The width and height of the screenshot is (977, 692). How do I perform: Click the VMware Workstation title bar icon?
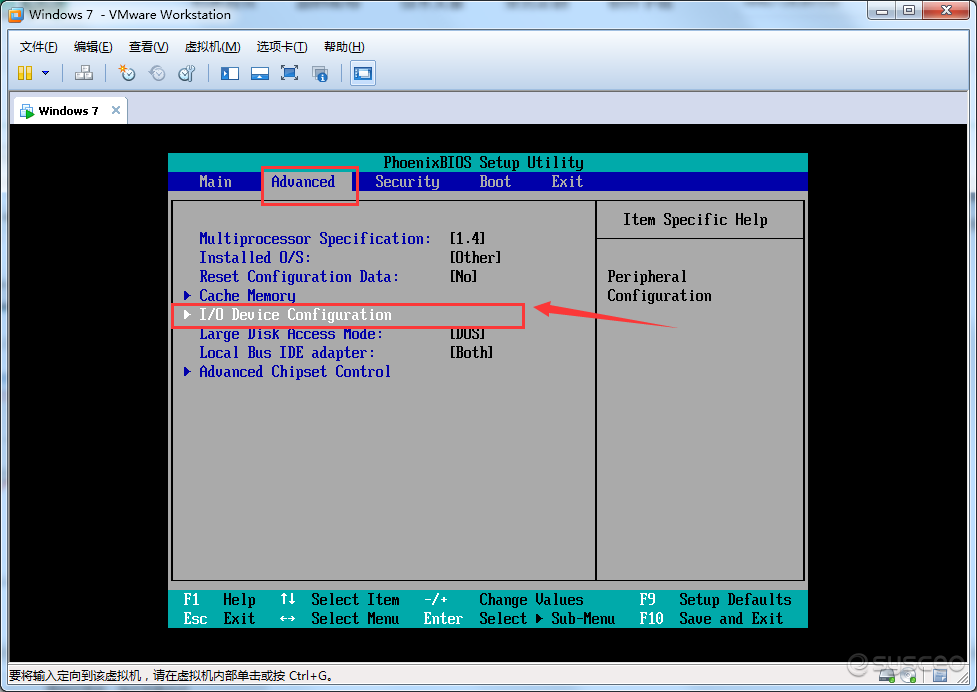click(x=16, y=14)
